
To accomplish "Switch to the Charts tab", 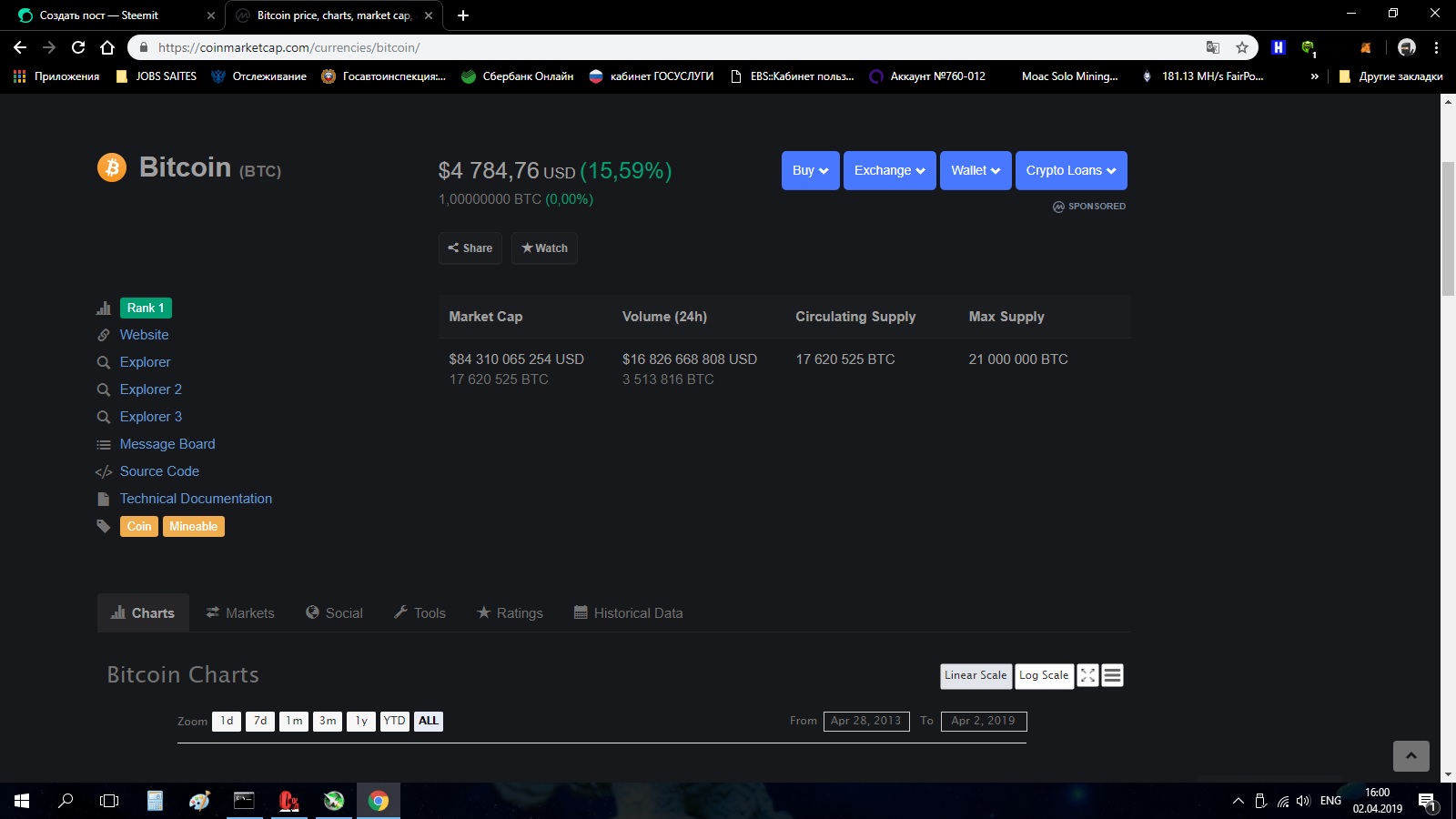I will click(x=143, y=613).
